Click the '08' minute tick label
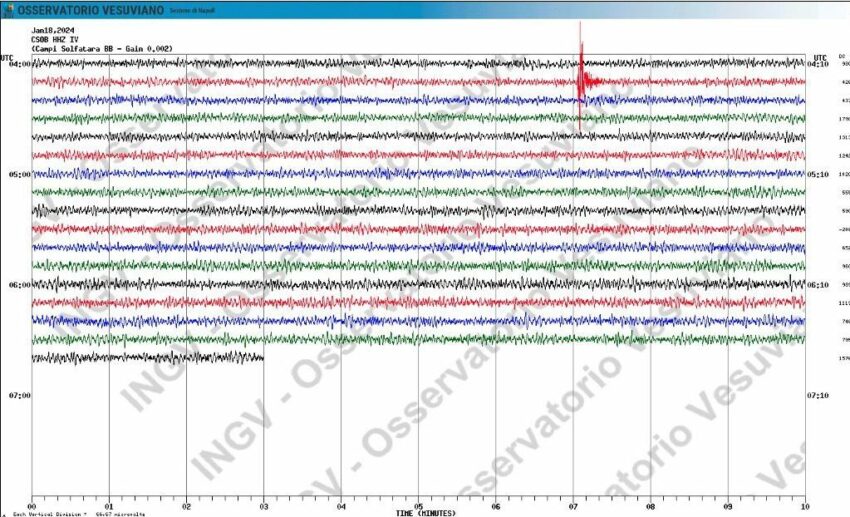The height and width of the screenshot is (517, 850). 651,507
